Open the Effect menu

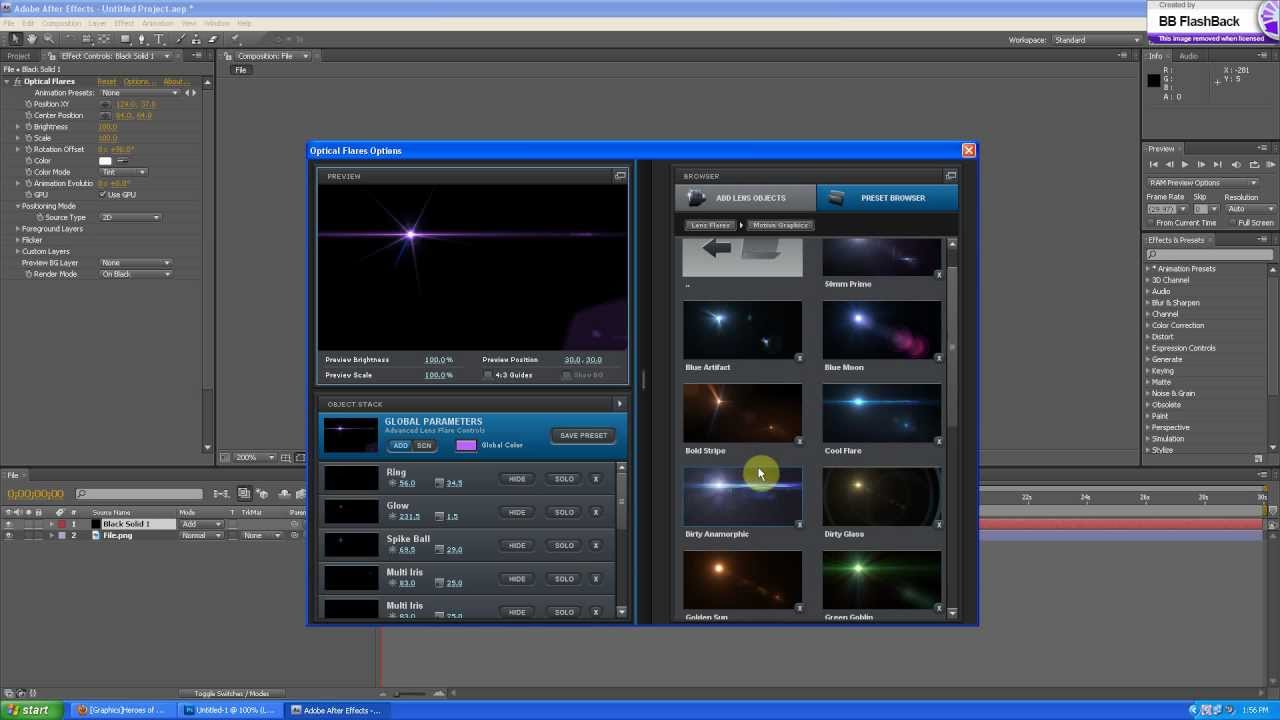pyautogui.click(x=124, y=23)
